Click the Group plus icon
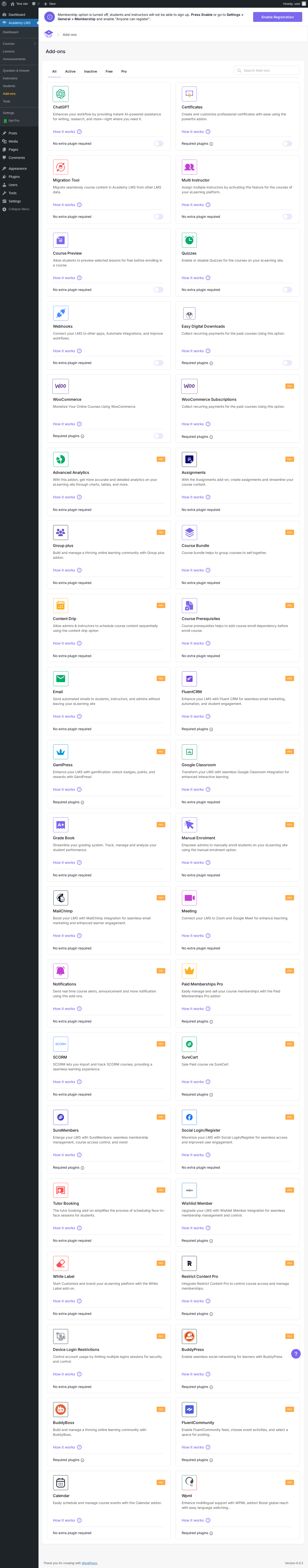The width and height of the screenshot is (308, 1568). click(60, 533)
